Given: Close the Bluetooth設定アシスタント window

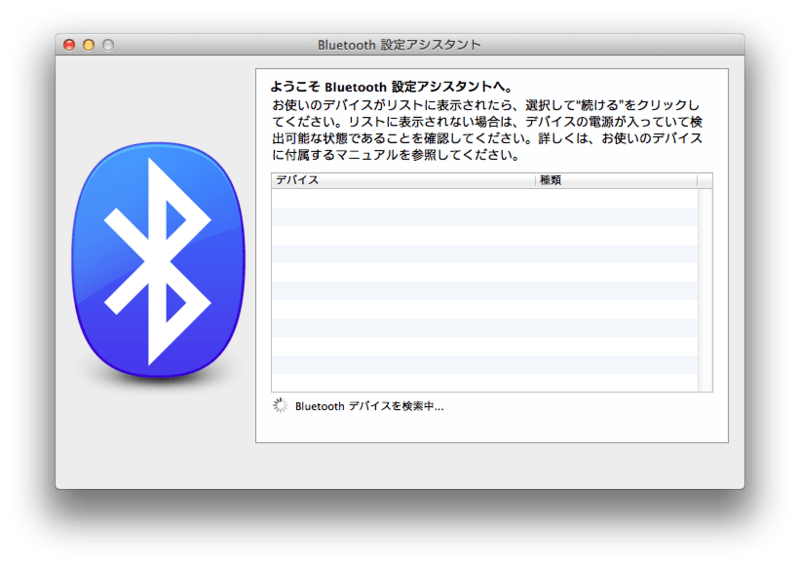Looking at the screenshot, I should 69,45.
